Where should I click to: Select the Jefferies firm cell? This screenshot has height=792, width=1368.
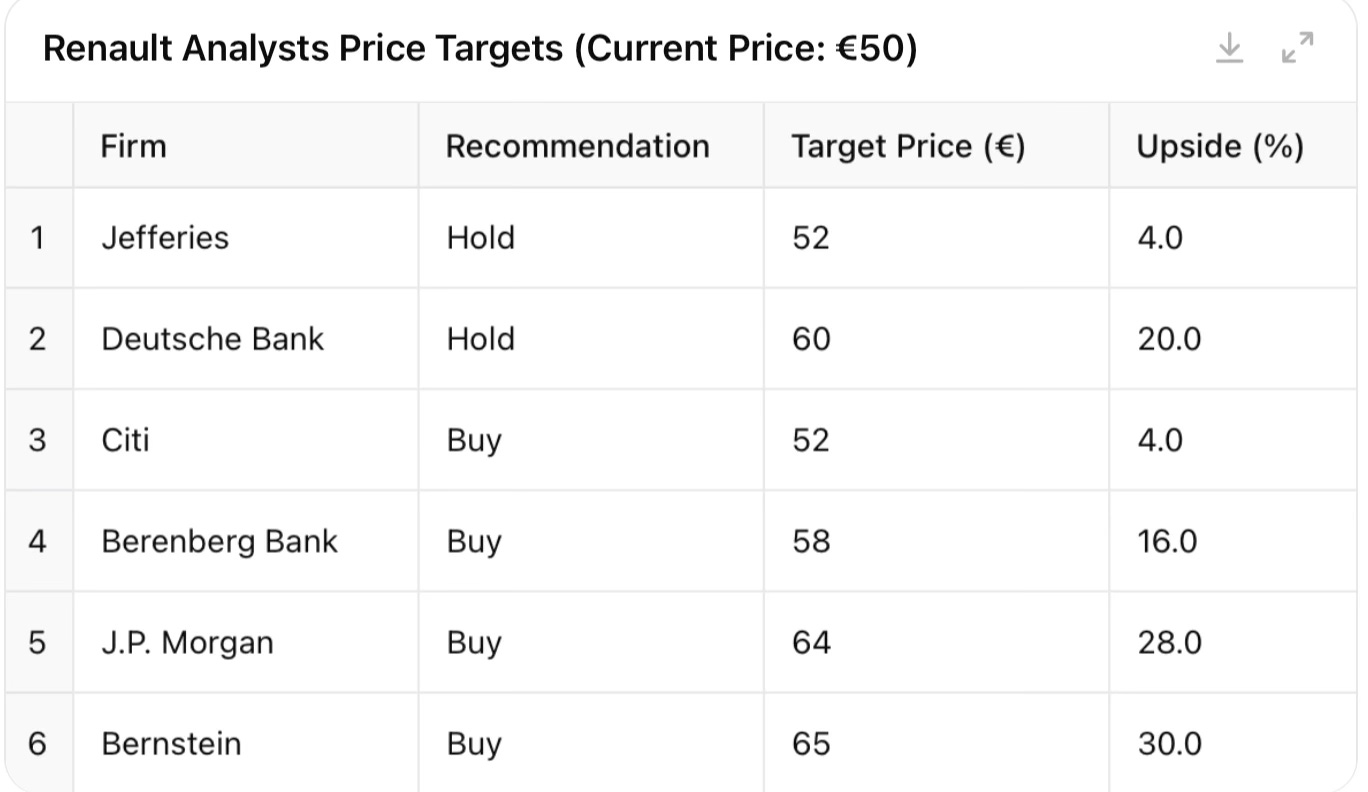pyautogui.click(x=165, y=238)
